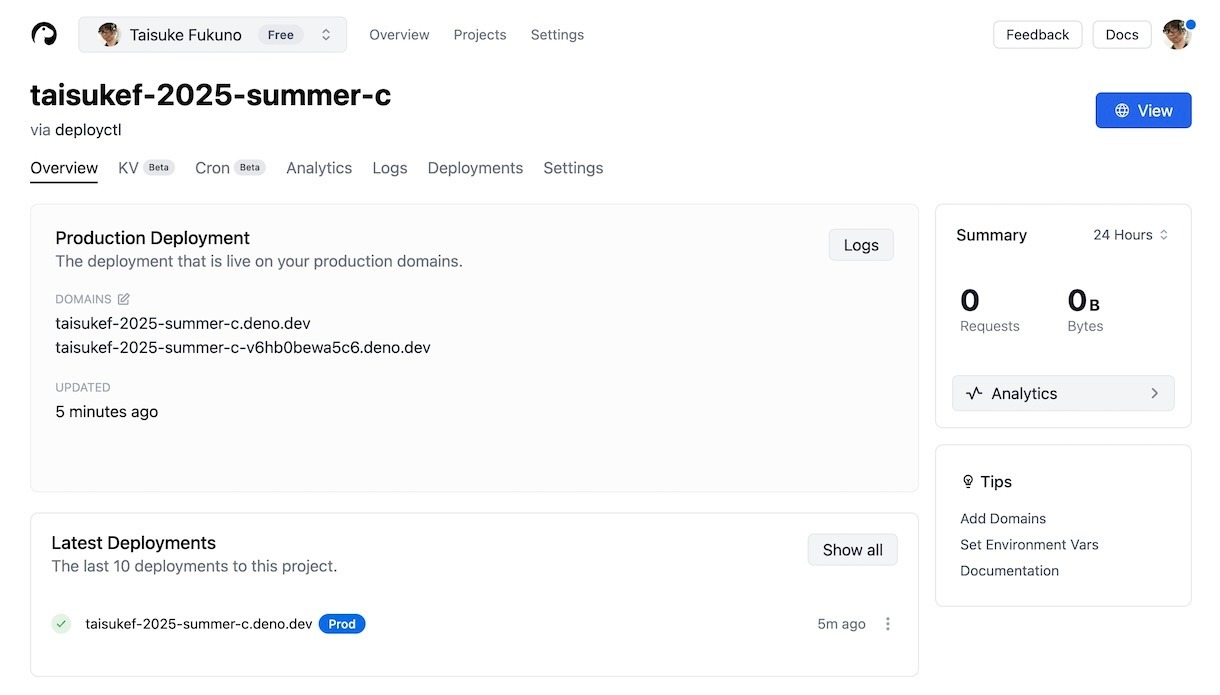The height and width of the screenshot is (695, 1220).
Task: Open the three-dot menu for latest deployment
Action: (x=888, y=624)
